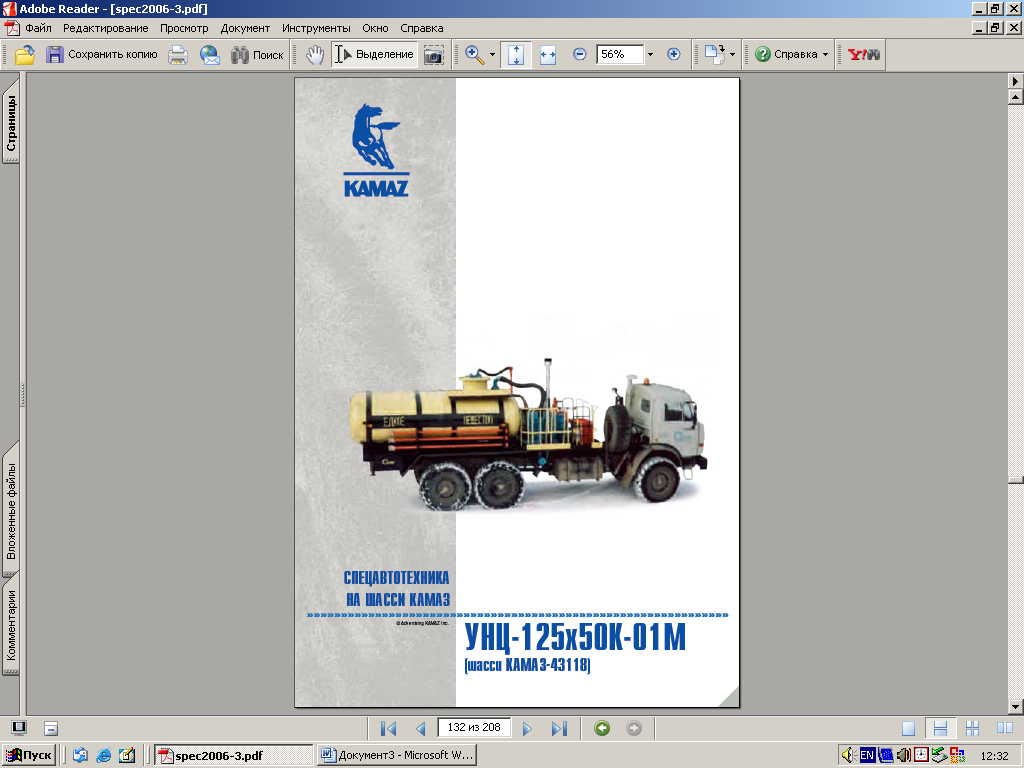Image resolution: width=1024 pixels, height=768 pixels.
Task: Click the rotate view page icon
Action: point(714,55)
